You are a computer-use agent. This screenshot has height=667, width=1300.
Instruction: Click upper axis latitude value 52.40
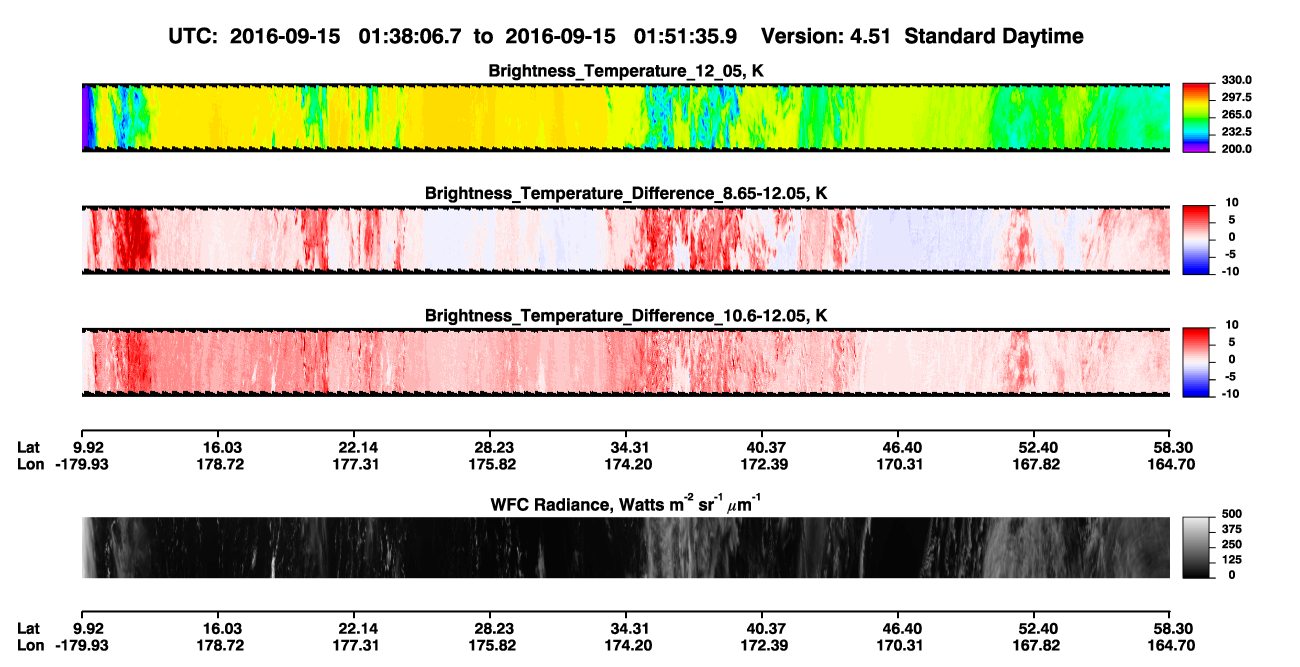[1032, 448]
